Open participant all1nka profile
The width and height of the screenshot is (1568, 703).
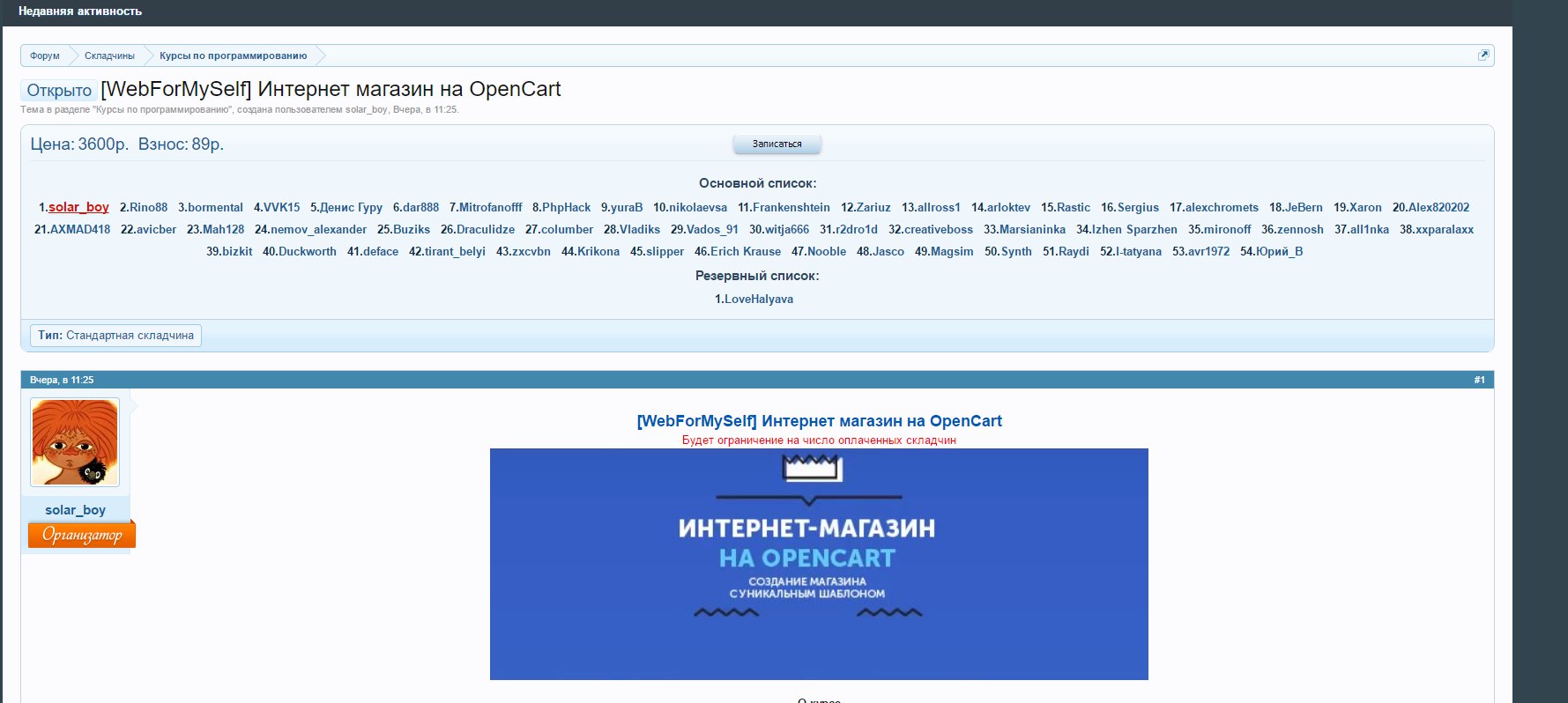tap(1370, 229)
